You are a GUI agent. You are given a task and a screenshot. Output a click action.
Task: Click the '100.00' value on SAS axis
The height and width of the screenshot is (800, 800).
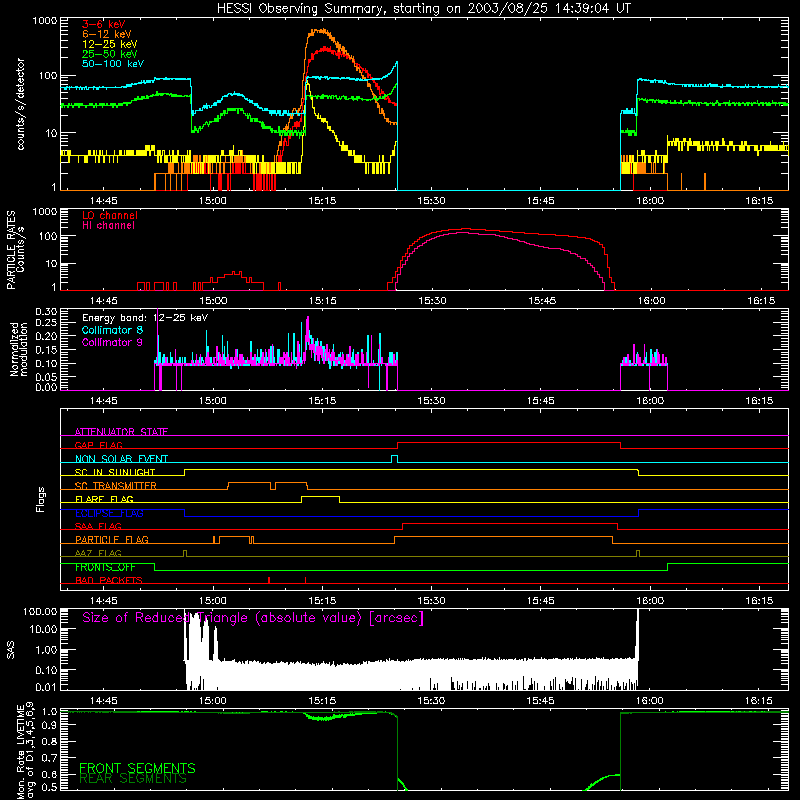click(x=40, y=612)
